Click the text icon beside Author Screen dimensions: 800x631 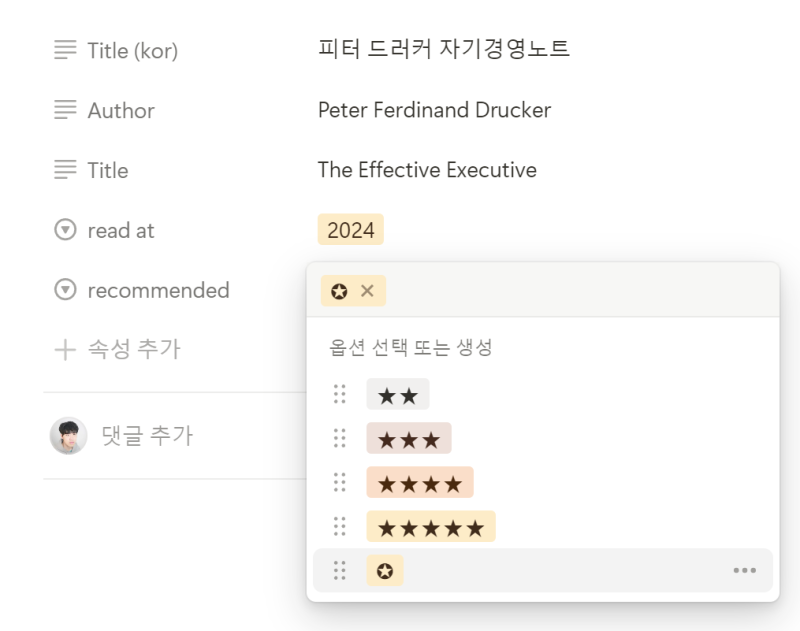65,110
